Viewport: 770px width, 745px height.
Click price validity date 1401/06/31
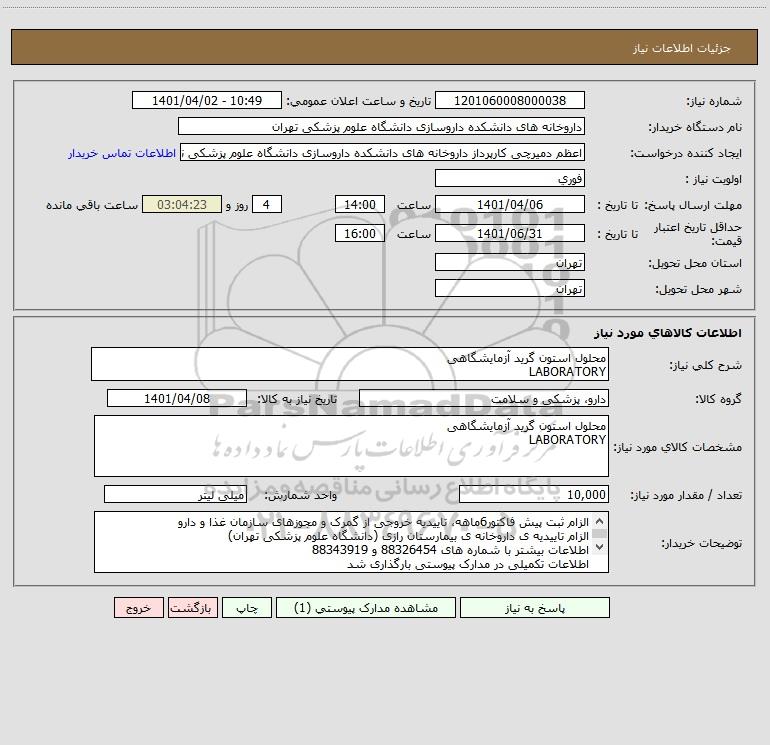(510, 233)
